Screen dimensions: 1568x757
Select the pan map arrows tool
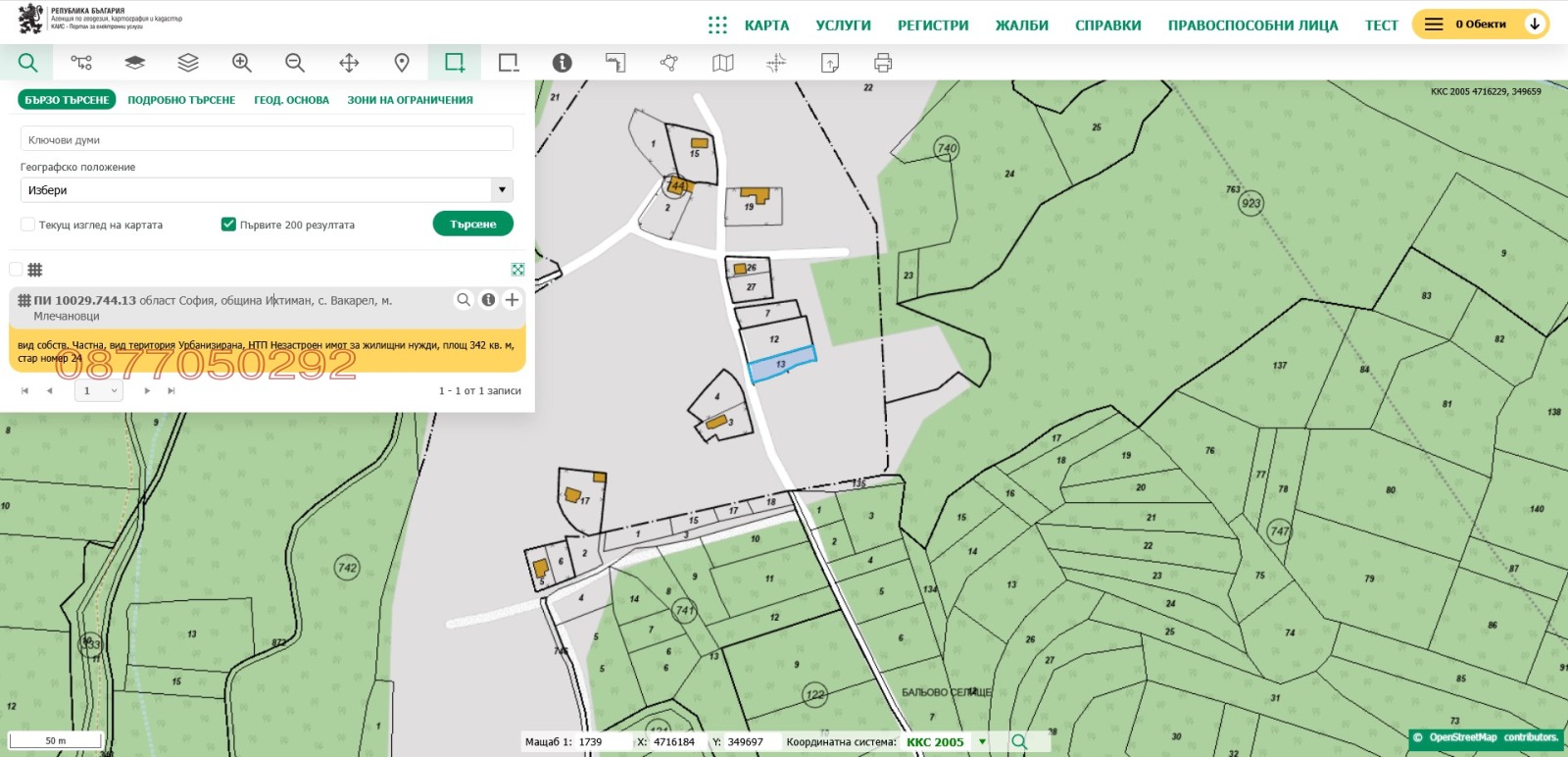(x=349, y=63)
